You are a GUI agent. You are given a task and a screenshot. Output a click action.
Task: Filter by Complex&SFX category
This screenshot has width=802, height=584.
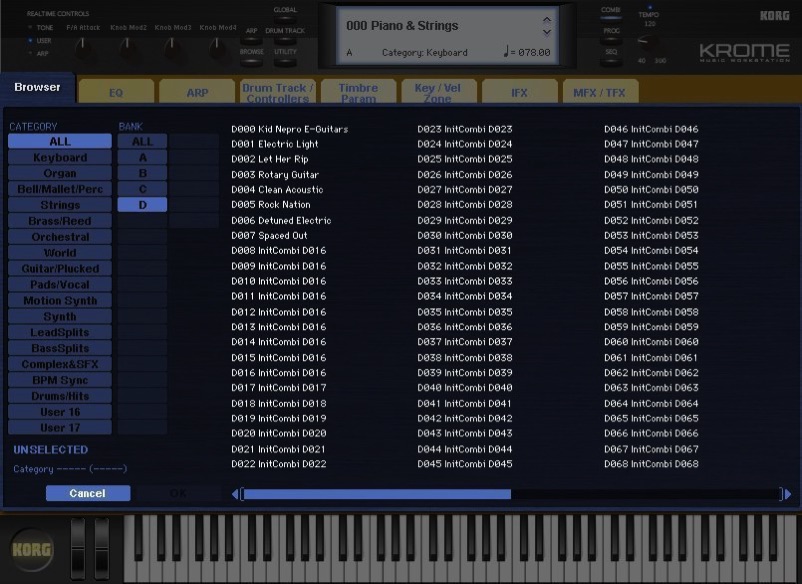coord(60,364)
